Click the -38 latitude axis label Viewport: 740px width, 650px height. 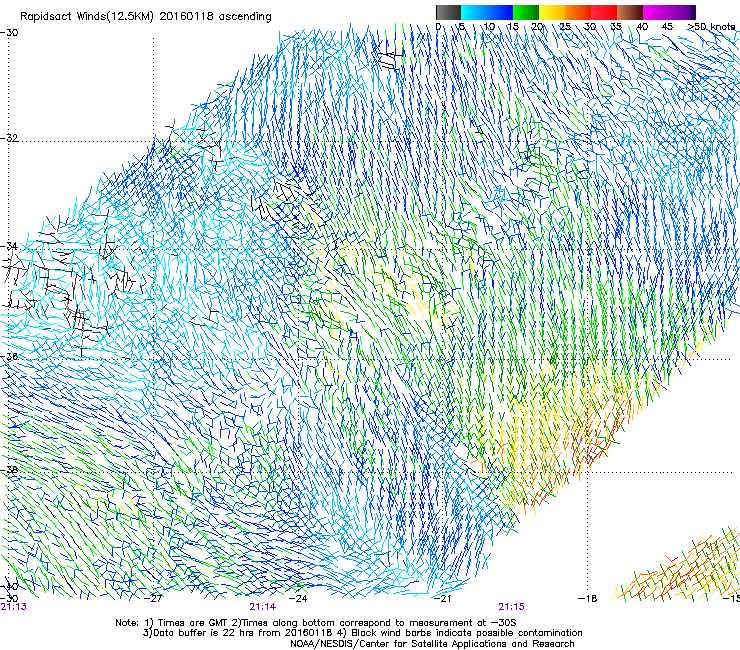pos(9,470)
